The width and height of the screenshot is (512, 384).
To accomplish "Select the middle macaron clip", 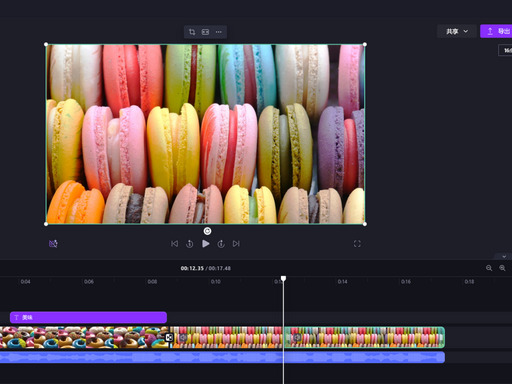I will click(x=227, y=337).
